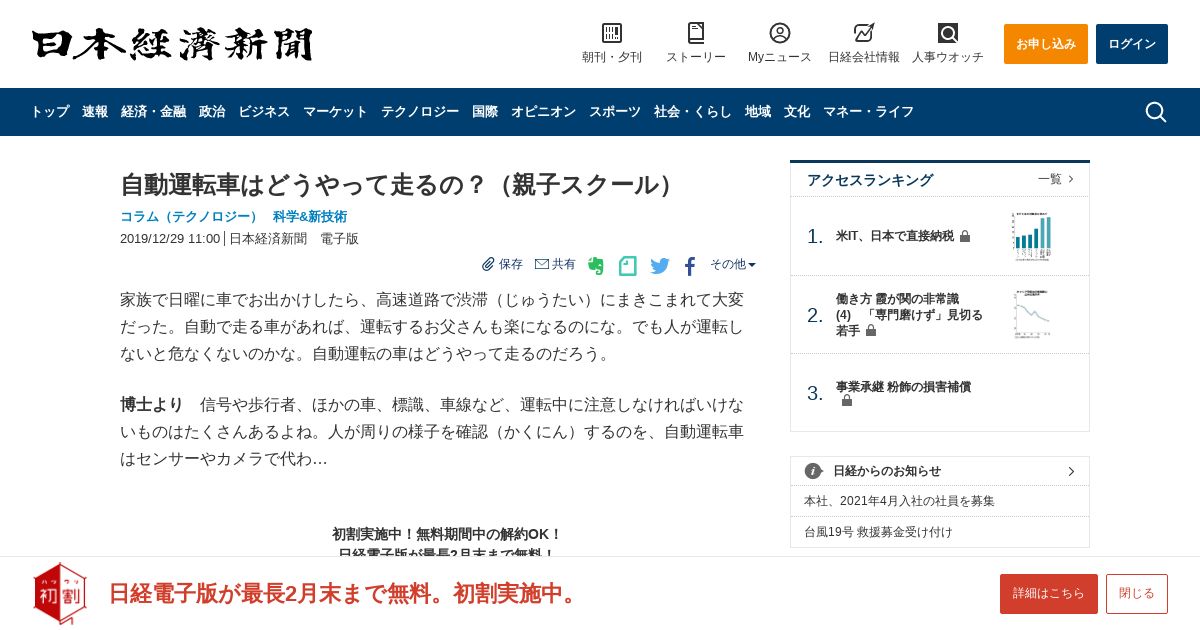The image size is (1200, 630).
Task: Open the 人事ウオッチ icon
Action: [x=948, y=33]
